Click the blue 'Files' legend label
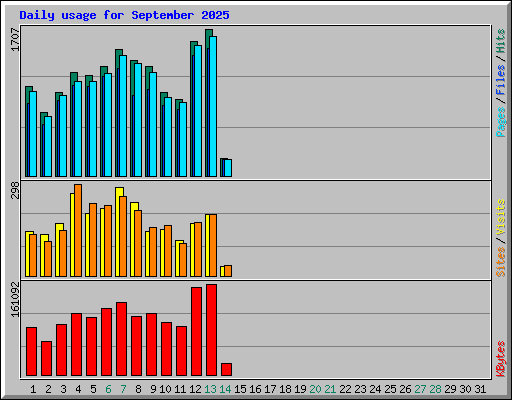 tap(500, 80)
